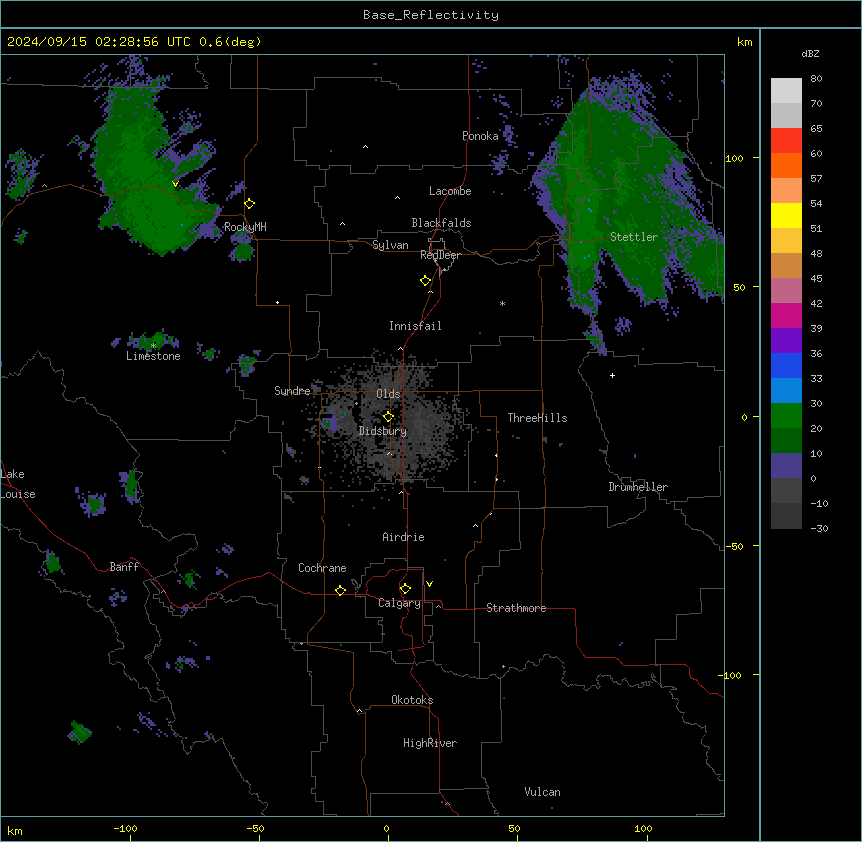
Task: Click the -100 tick on bottom km axis
Action: tap(125, 829)
